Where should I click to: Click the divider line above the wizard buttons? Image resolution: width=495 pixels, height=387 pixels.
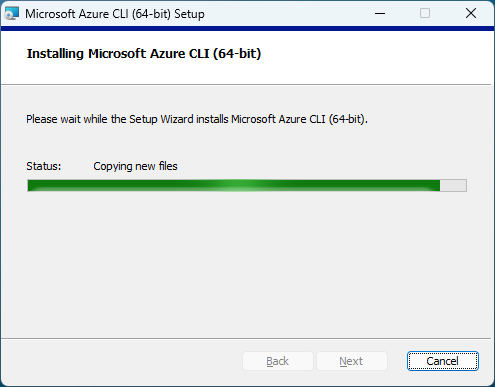point(246,339)
